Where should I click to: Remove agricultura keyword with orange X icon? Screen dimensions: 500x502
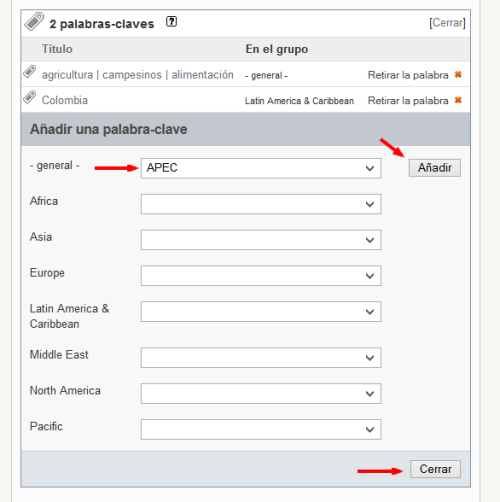(x=458, y=75)
